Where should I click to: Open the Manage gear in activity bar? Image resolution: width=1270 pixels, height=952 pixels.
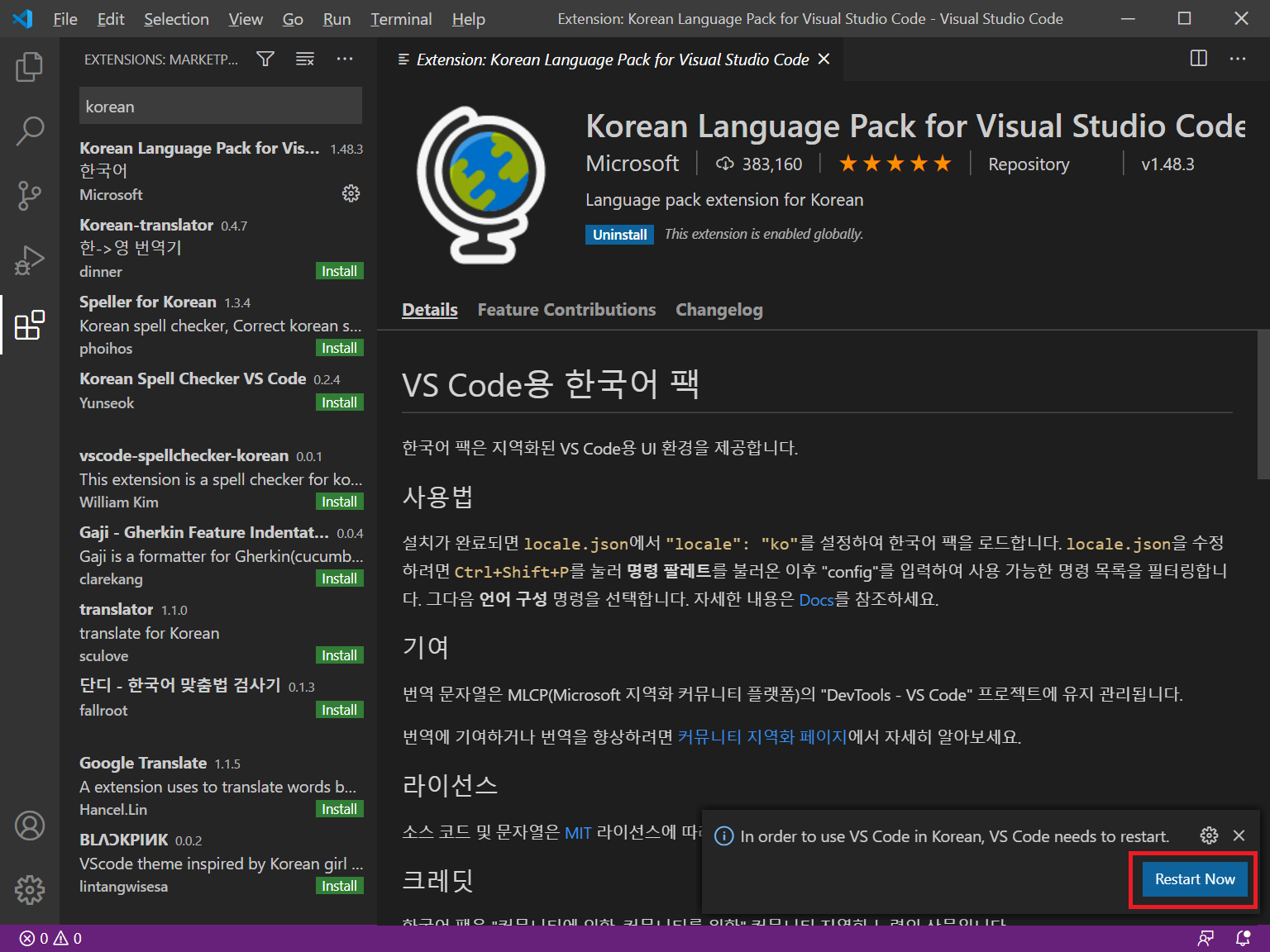30,890
